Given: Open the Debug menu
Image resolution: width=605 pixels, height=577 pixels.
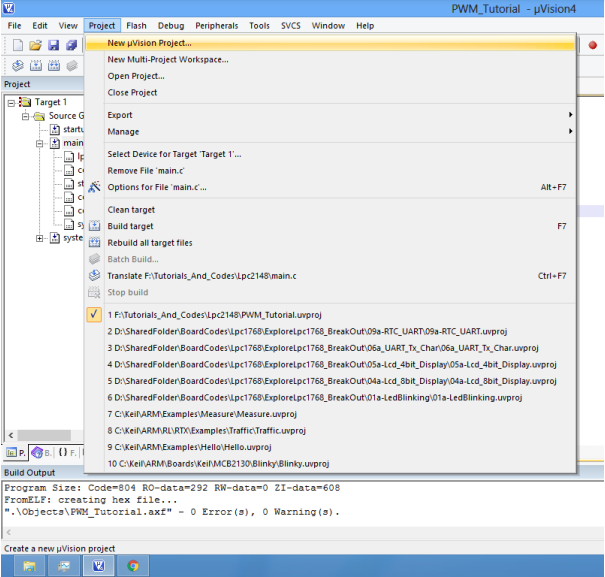Looking at the screenshot, I should pyautogui.click(x=171, y=25).
